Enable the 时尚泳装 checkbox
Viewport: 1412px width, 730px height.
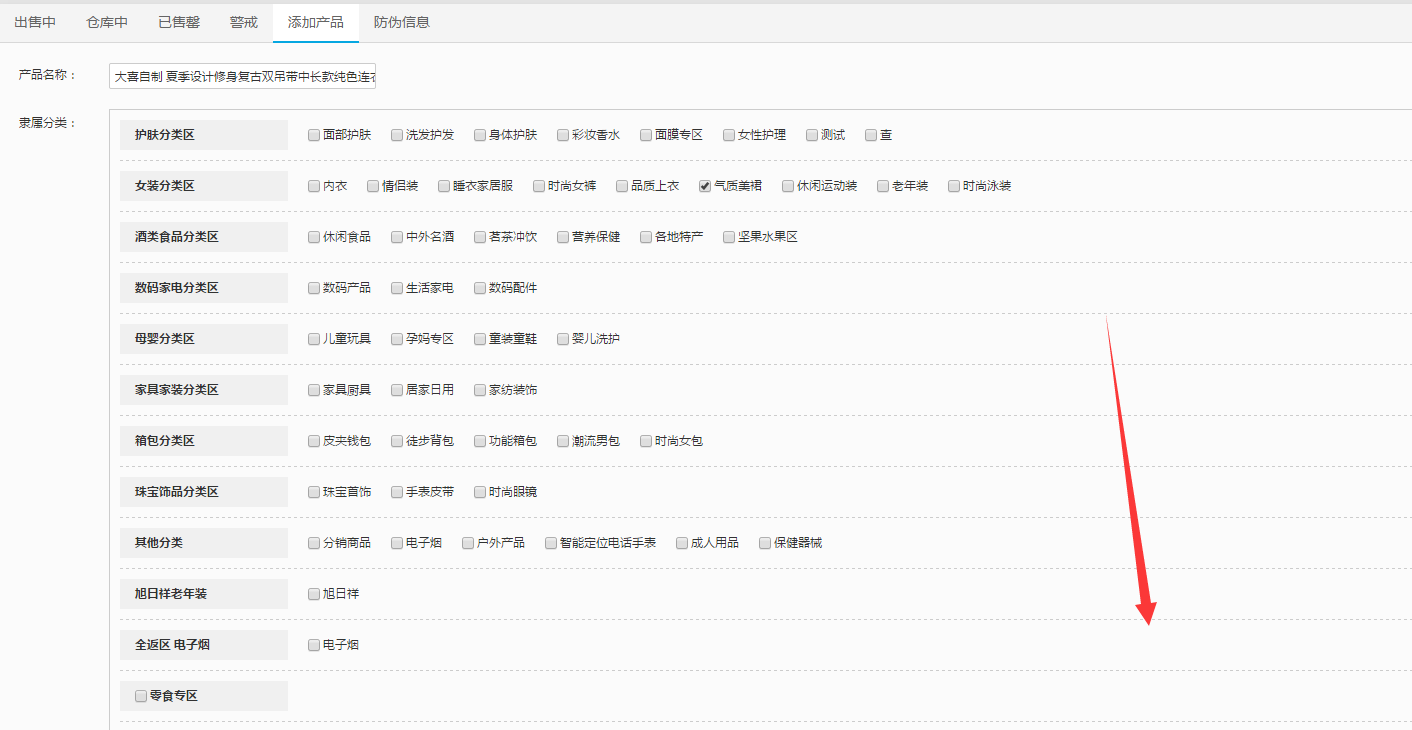point(954,186)
